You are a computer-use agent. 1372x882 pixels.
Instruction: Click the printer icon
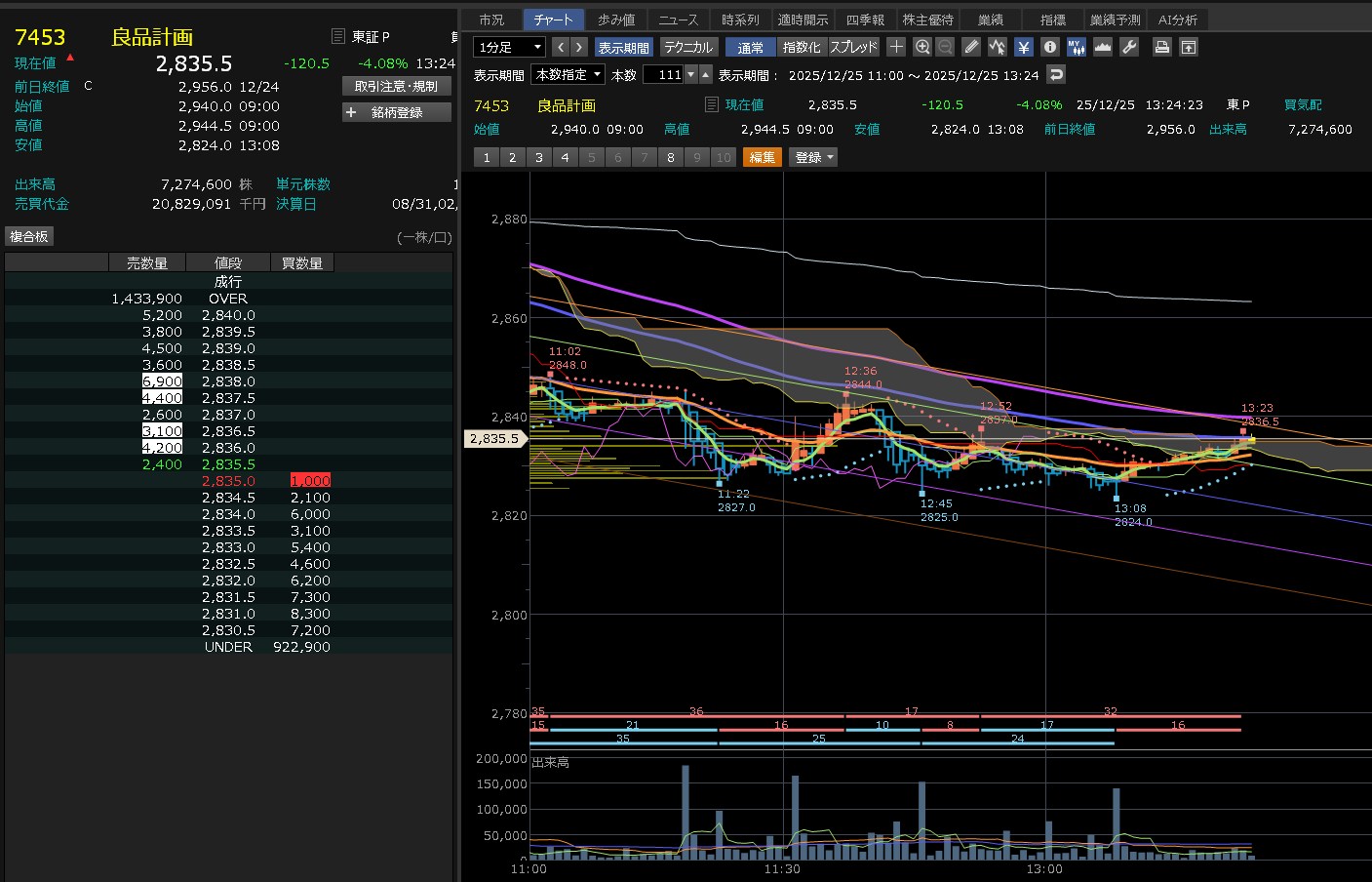click(1161, 47)
